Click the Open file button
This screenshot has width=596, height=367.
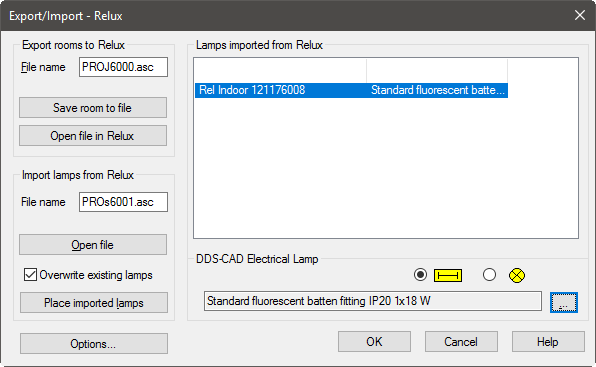click(93, 245)
